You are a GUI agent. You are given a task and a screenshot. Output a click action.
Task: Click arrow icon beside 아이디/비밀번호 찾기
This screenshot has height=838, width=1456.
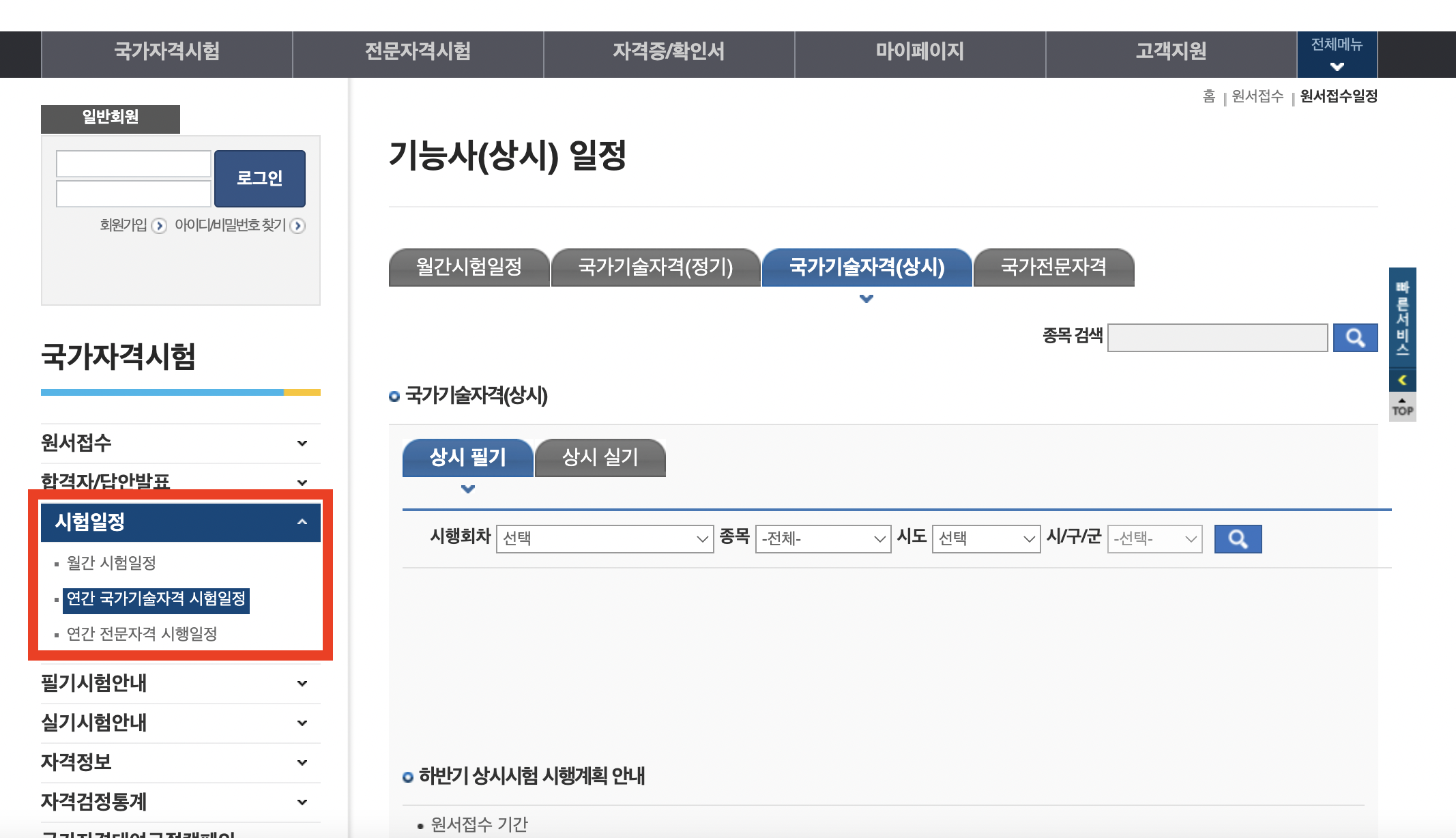(297, 226)
